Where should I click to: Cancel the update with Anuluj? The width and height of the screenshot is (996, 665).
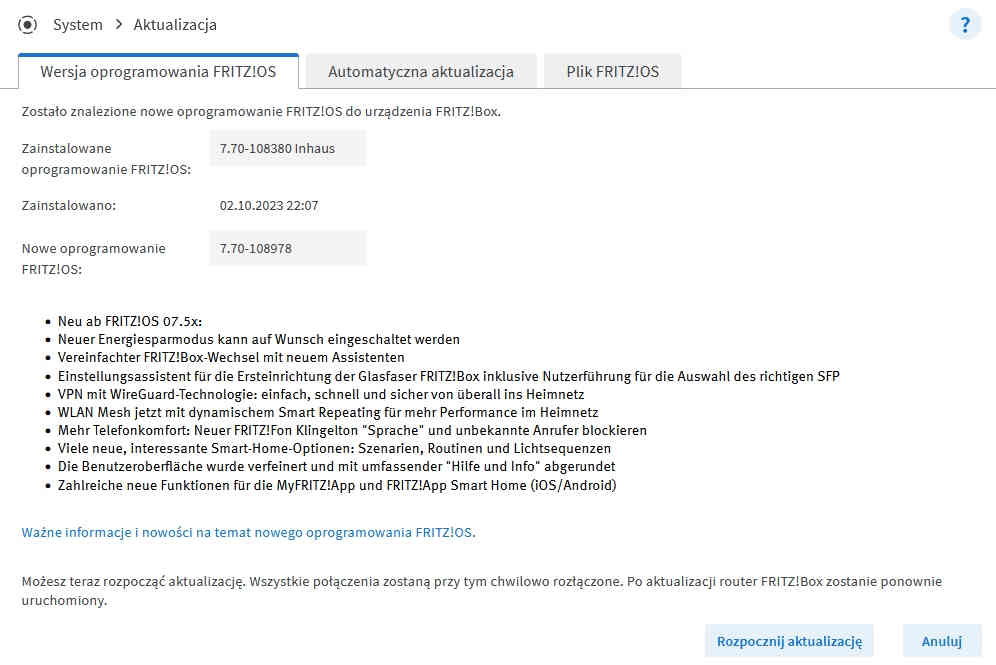(941, 641)
